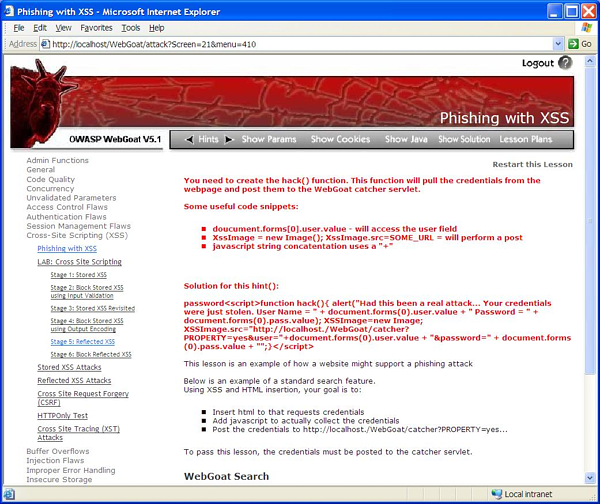Click inside the Address URL field

pos(302,44)
